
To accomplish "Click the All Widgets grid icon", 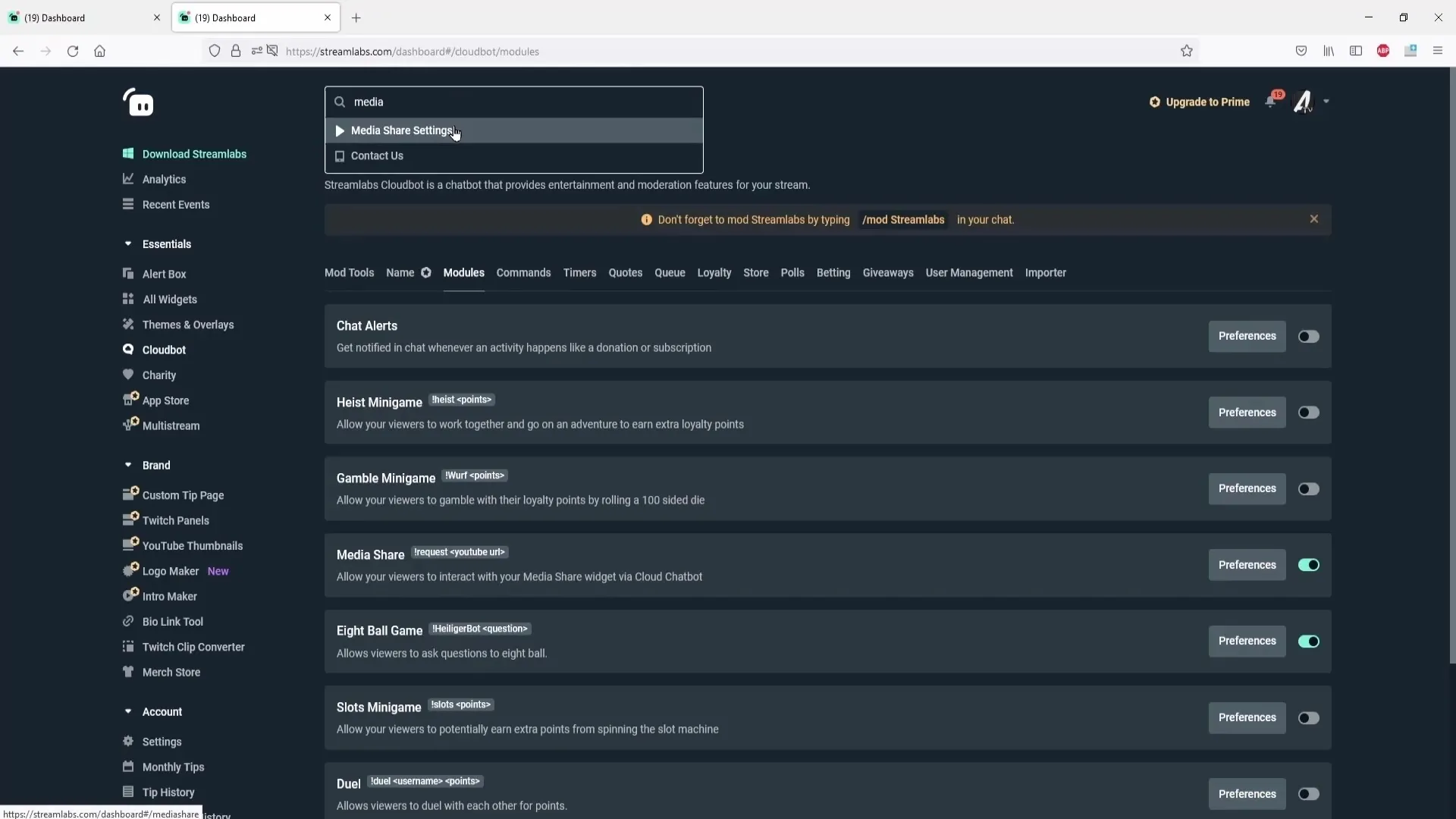I will click(x=128, y=299).
